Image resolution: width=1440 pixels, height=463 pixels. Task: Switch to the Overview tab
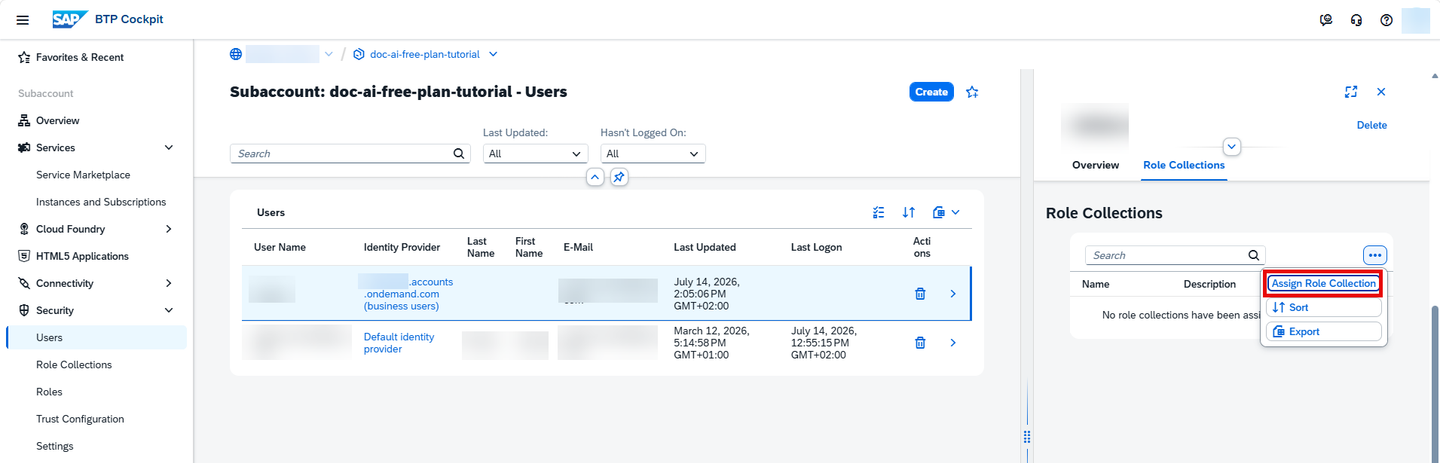(x=1095, y=165)
